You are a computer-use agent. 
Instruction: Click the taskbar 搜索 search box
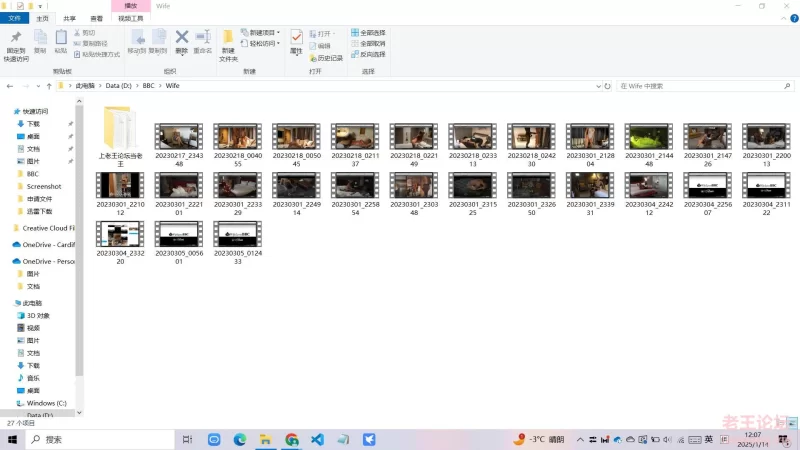point(100,439)
